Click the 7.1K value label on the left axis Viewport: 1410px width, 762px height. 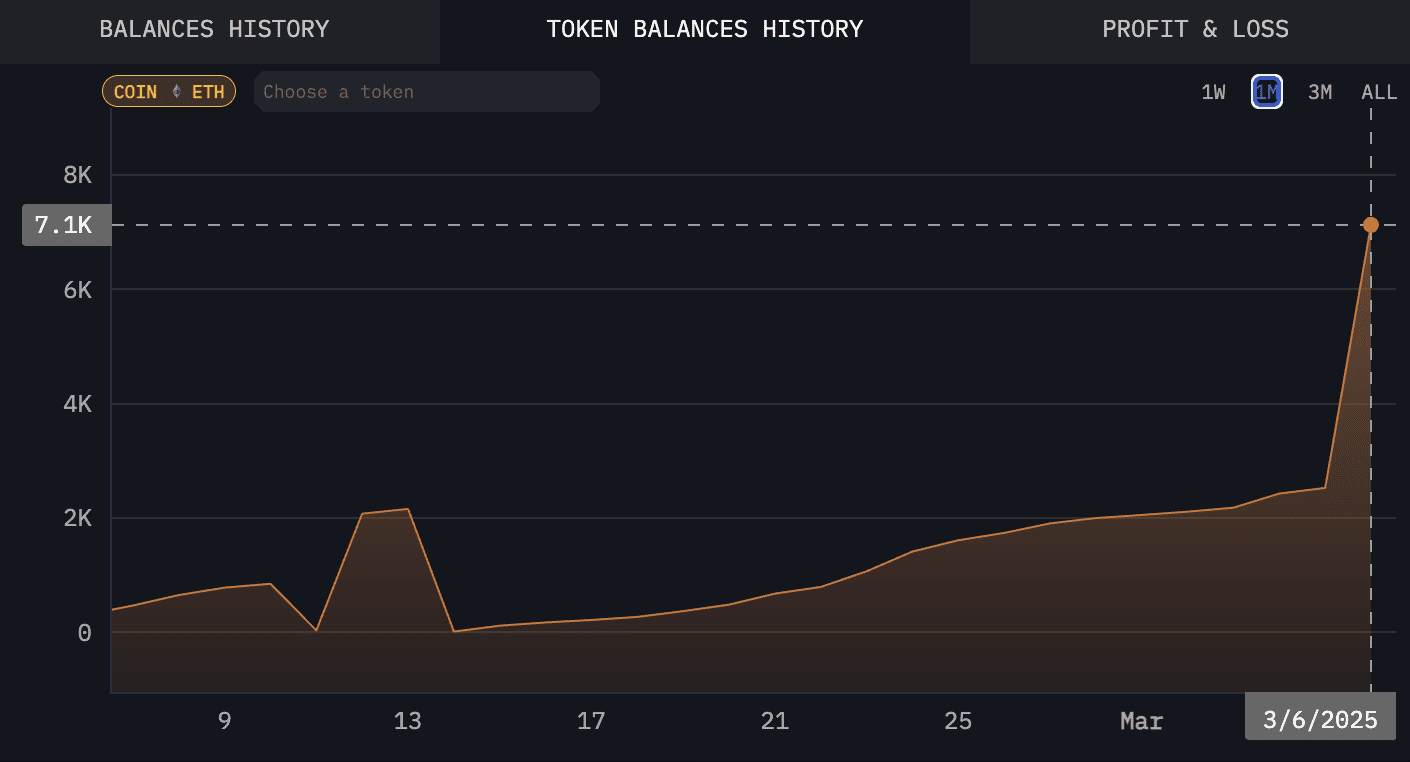[x=66, y=224]
